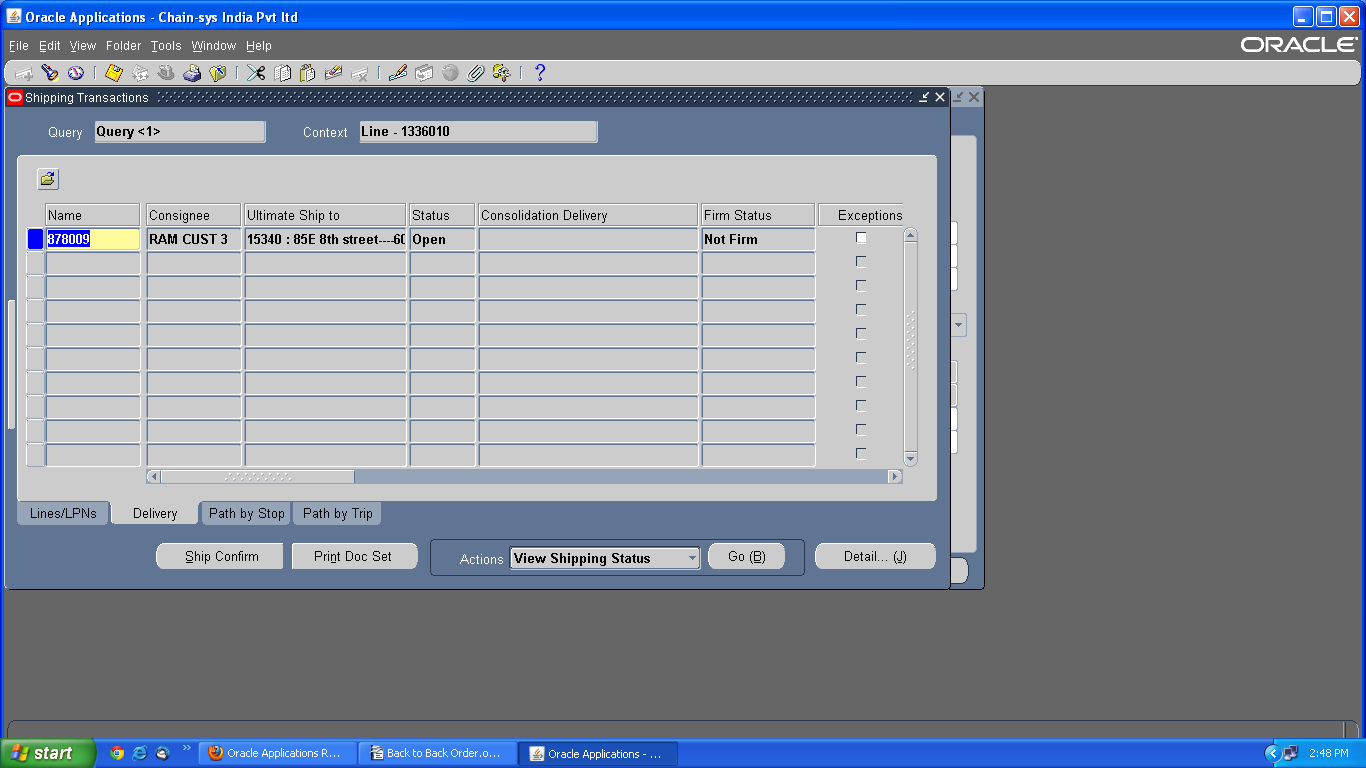Click the Print Doc Set button
The height and width of the screenshot is (768, 1366).
(354, 556)
